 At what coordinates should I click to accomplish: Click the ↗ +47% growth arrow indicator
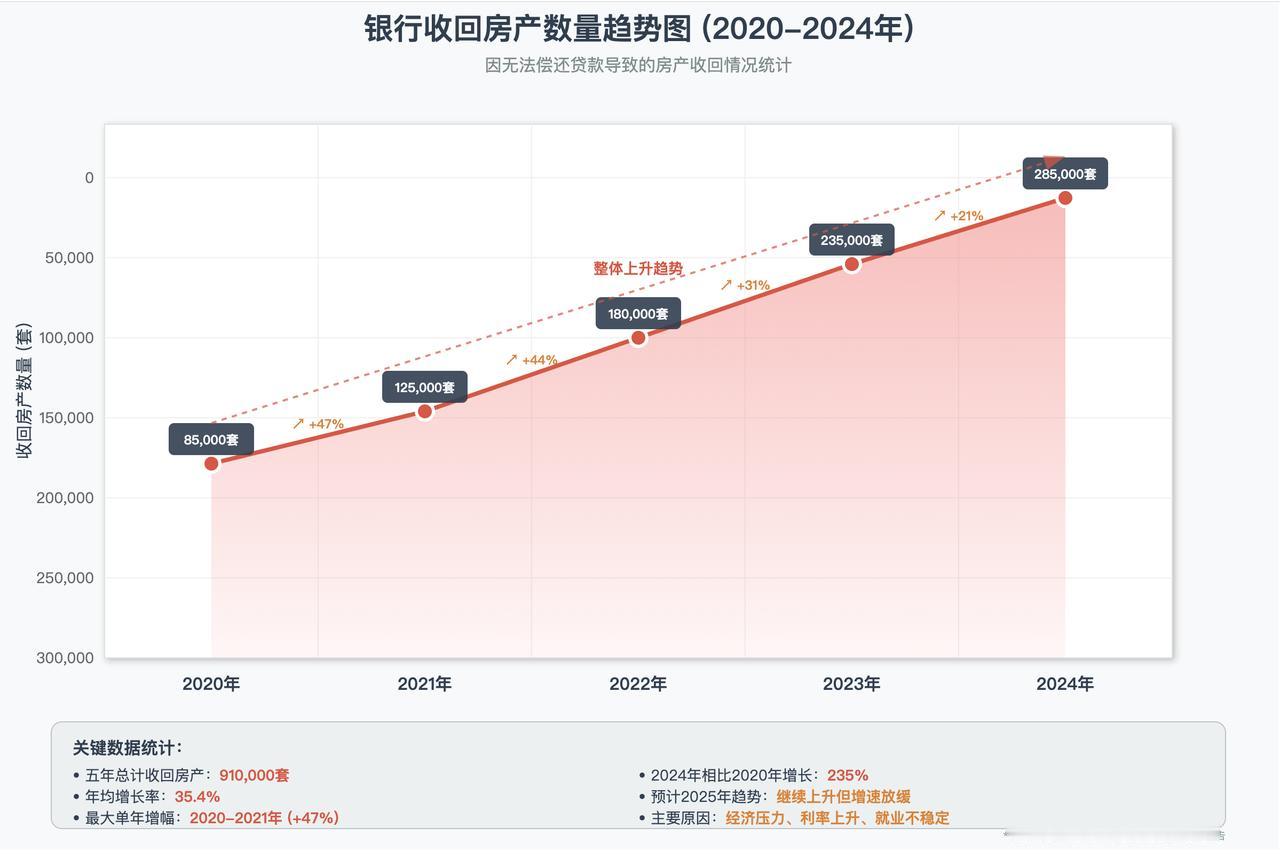(319, 424)
